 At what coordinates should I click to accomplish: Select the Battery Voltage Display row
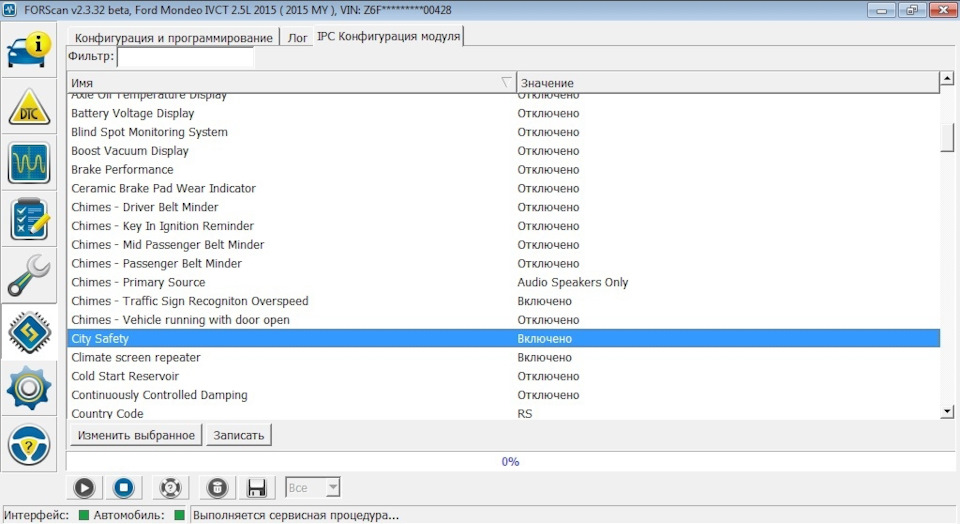(x=503, y=113)
